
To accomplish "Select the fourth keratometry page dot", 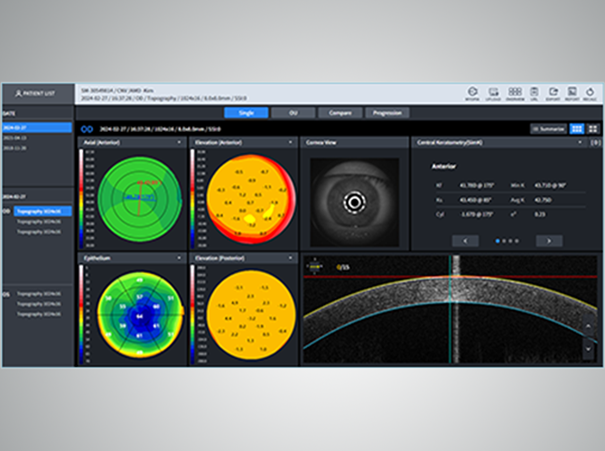I will tap(517, 241).
